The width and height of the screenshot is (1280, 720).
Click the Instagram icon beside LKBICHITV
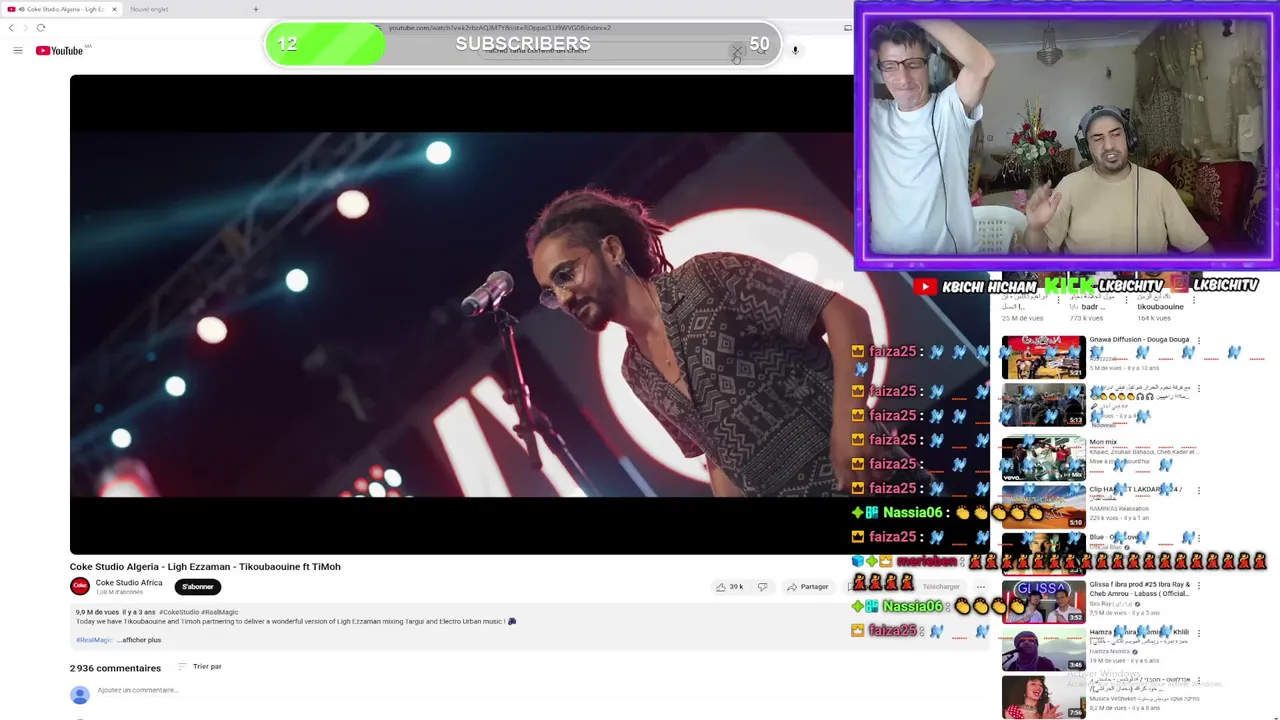(1180, 285)
